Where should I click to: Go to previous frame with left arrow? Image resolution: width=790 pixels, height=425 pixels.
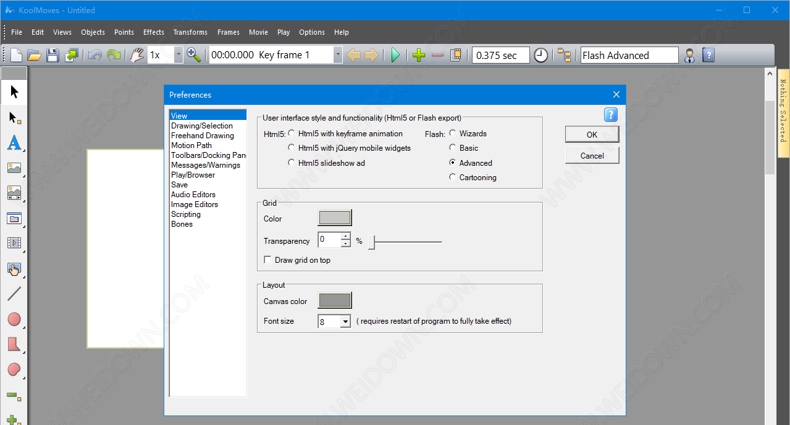coord(354,55)
